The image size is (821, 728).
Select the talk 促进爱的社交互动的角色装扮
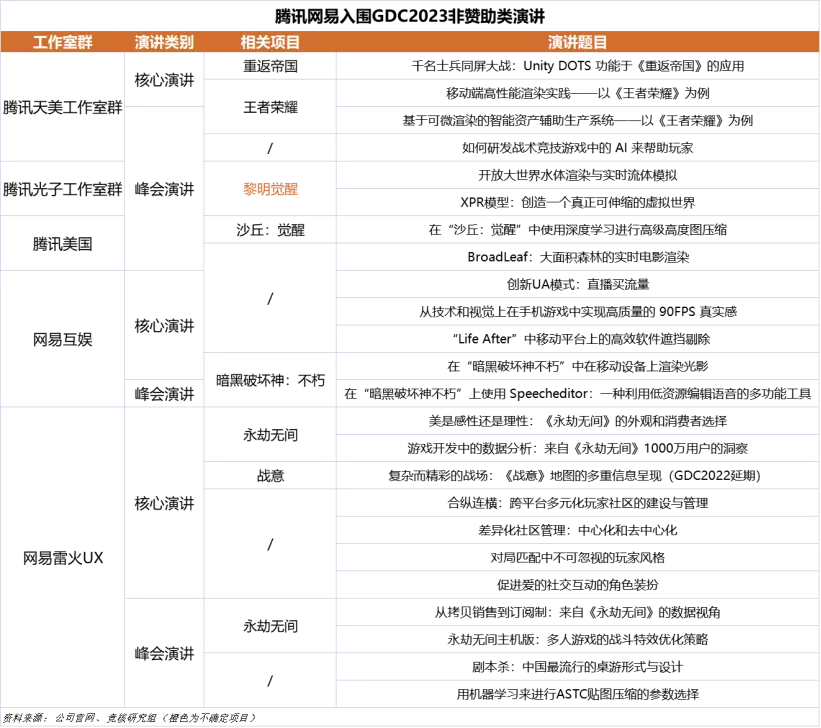578,585
